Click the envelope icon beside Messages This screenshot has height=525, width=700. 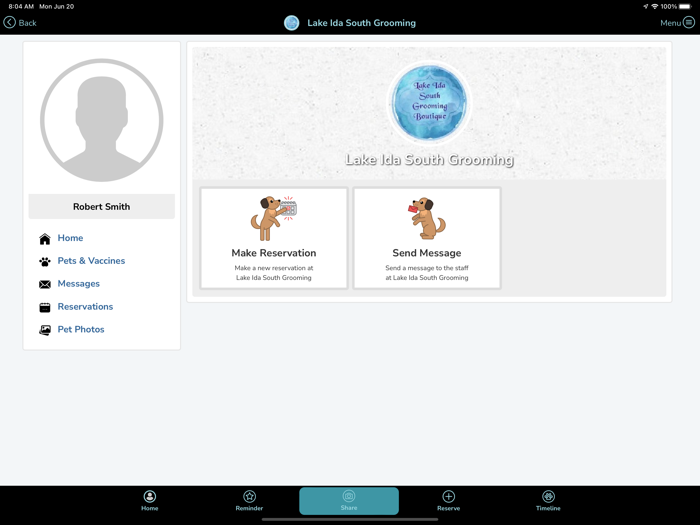click(45, 284)
